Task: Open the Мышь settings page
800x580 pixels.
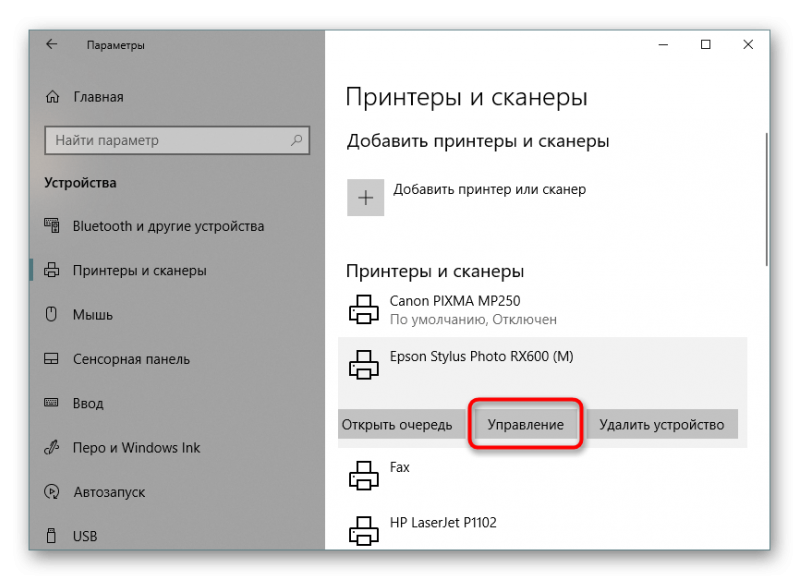Action: click(92, 314)
